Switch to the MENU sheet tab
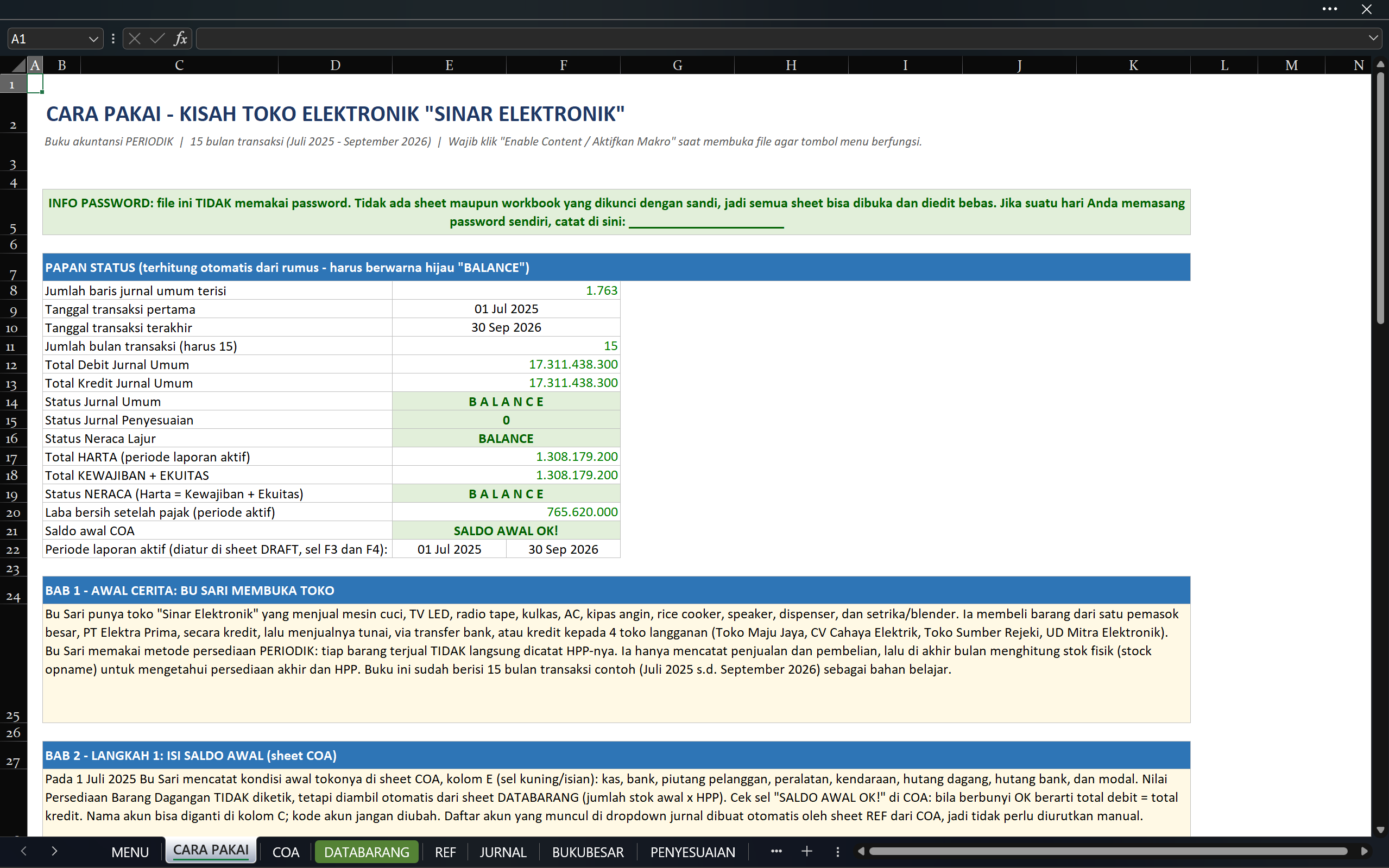1389x868 pixels. pyautogui.click(x=130, y=852)
